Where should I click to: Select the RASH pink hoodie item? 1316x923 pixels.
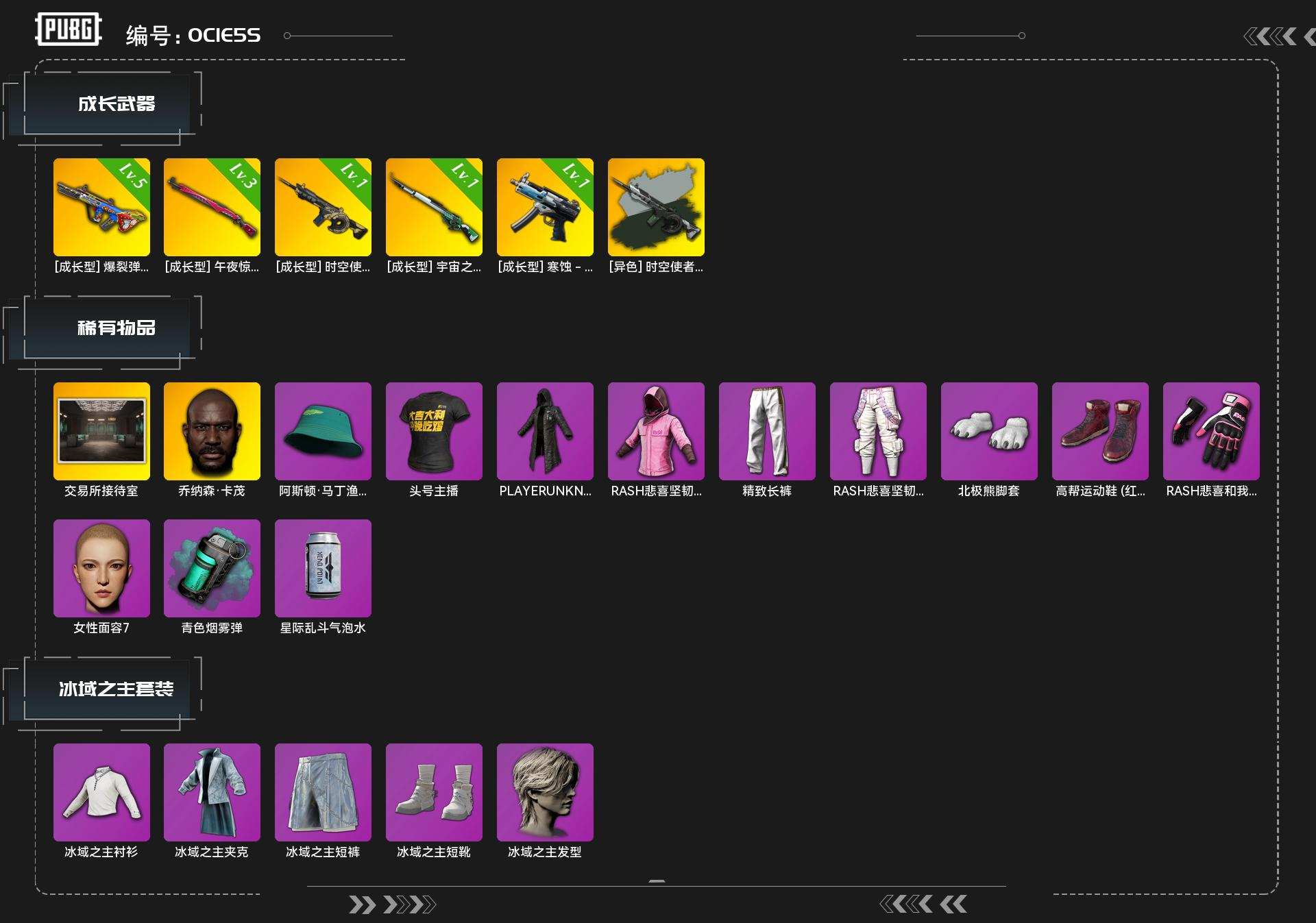[x=656, y=431]
